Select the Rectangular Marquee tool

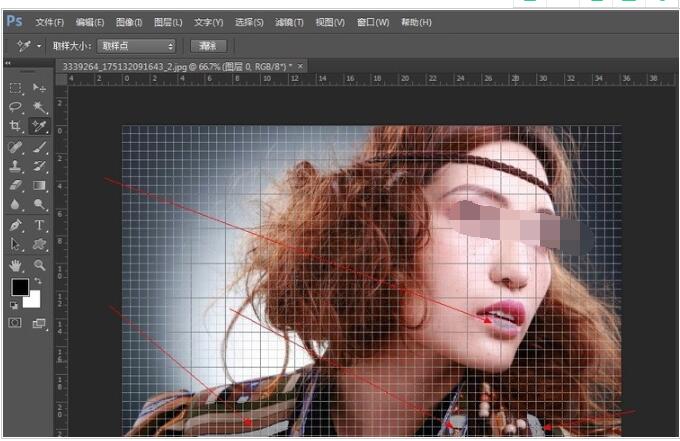(15, 88)
